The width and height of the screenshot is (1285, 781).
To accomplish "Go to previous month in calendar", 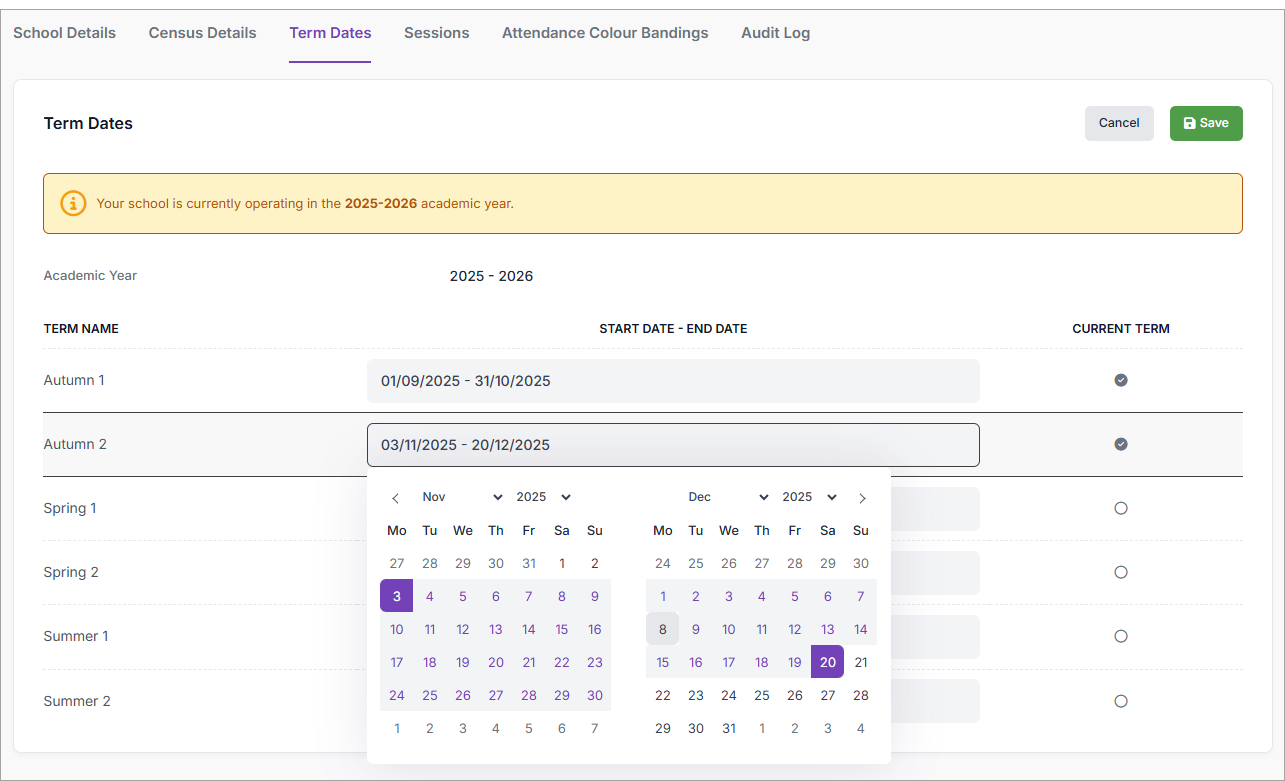I will pyautogui.click(x=396, y=498).
